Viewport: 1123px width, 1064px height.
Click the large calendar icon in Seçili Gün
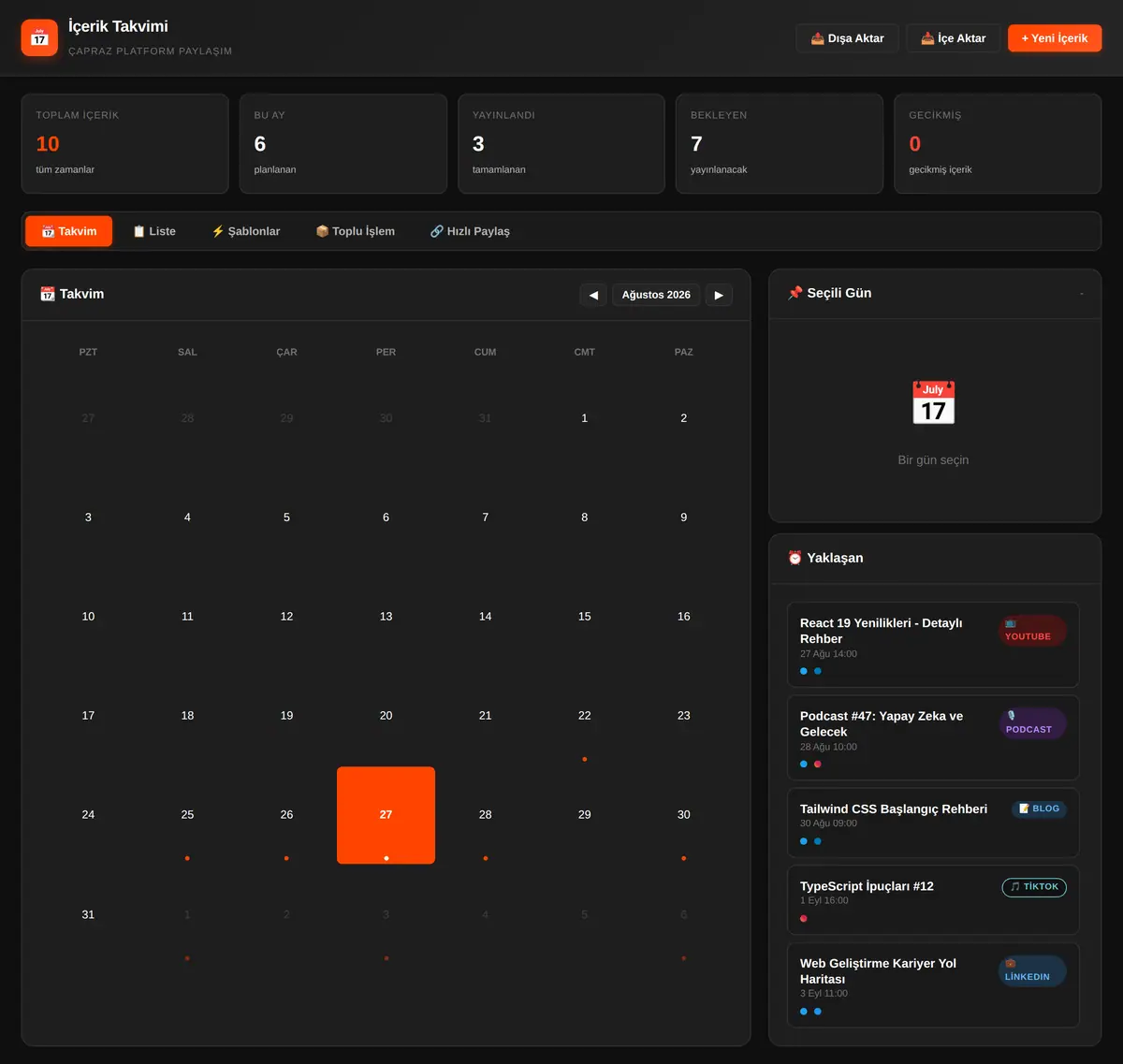pyautogui.click(x=933, y=402)
